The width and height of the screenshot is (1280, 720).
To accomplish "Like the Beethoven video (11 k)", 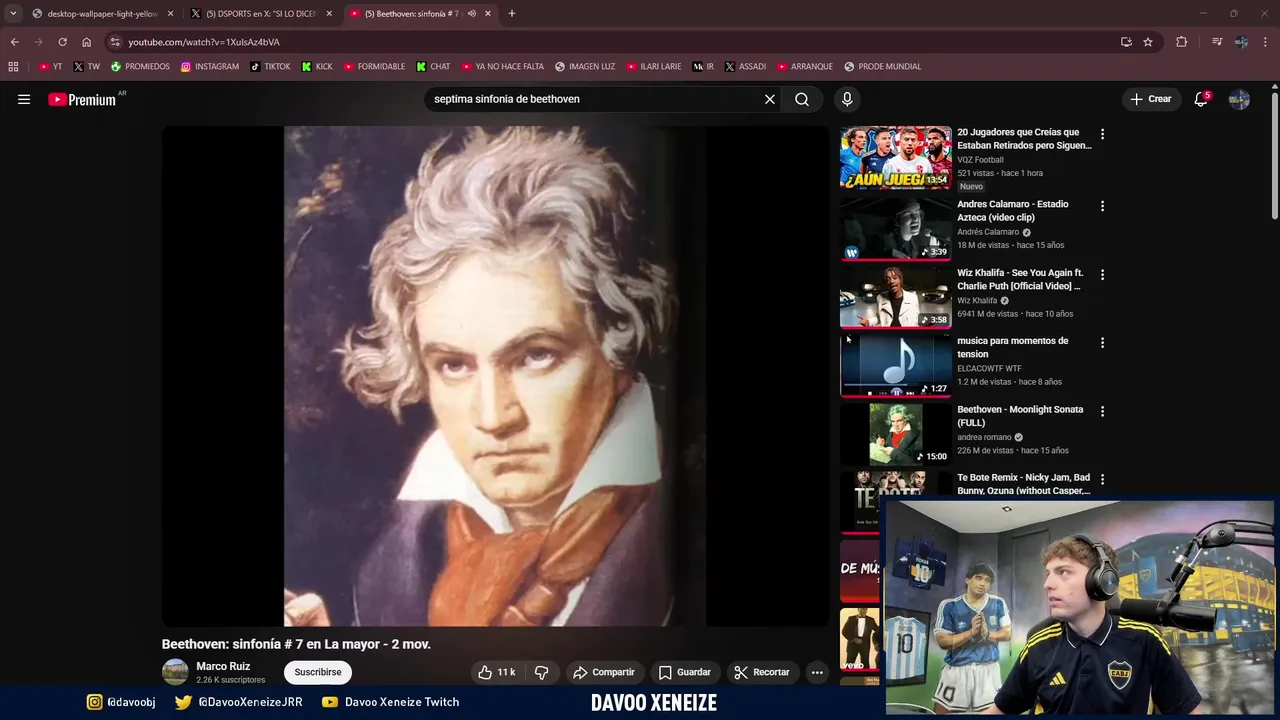I will (496, 672).
